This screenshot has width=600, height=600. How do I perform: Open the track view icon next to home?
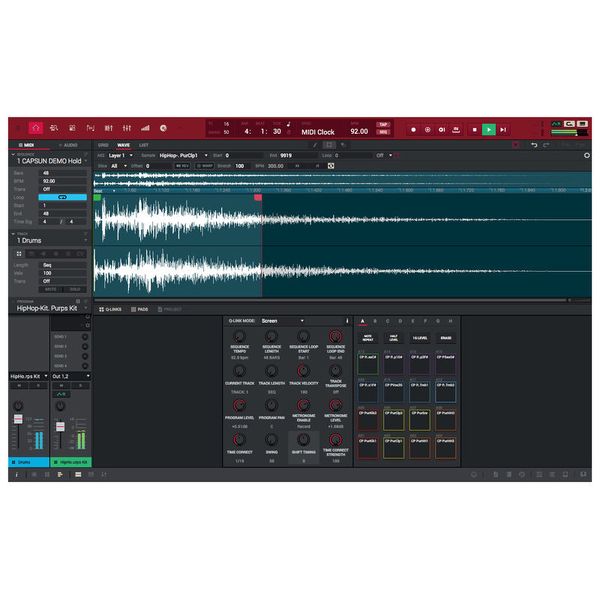pyautogui.click(x=54, y=128)
